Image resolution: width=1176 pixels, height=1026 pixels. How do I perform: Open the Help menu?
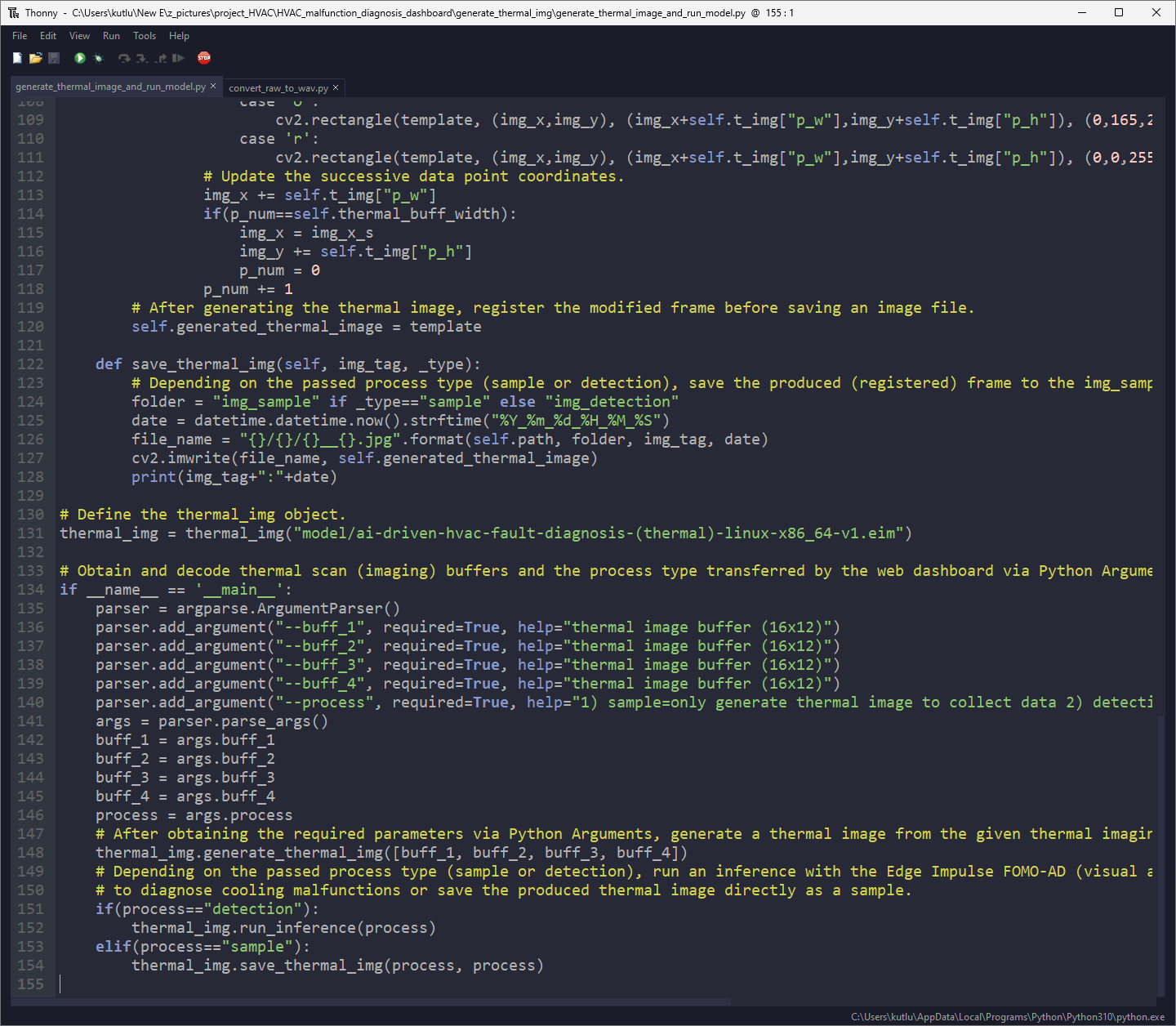pos(179,36)
